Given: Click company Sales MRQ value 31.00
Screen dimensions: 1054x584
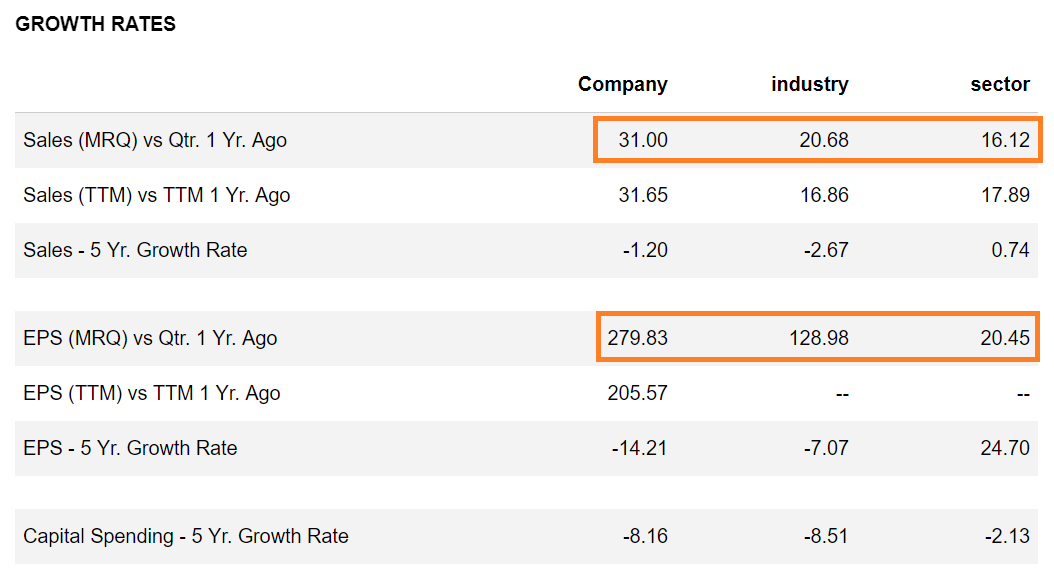Looking at the screenshot, I should coord(643,141).
